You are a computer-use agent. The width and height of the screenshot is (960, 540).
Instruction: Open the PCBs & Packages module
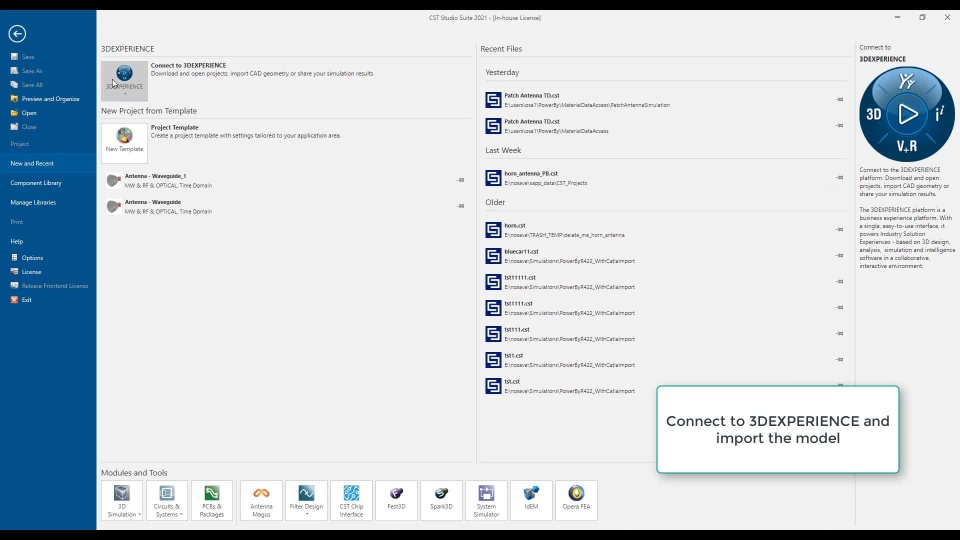pos(212,500)
